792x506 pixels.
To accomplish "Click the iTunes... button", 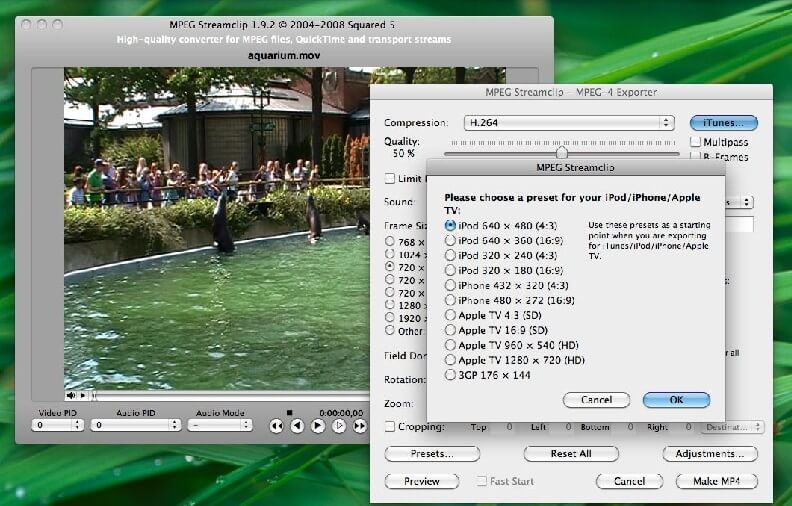I will click(x=723, y=123).
